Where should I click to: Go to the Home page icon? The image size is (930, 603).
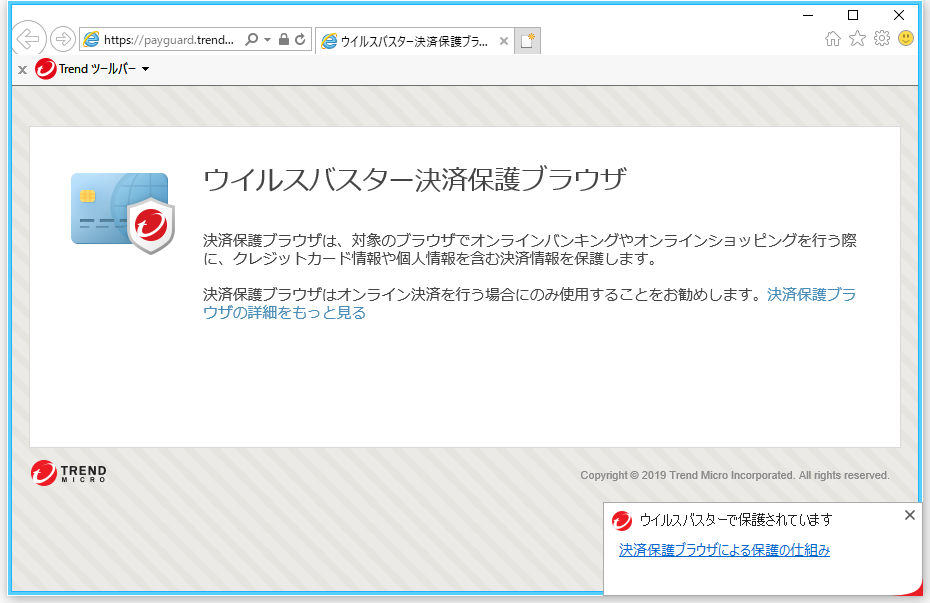coord(833,39)
